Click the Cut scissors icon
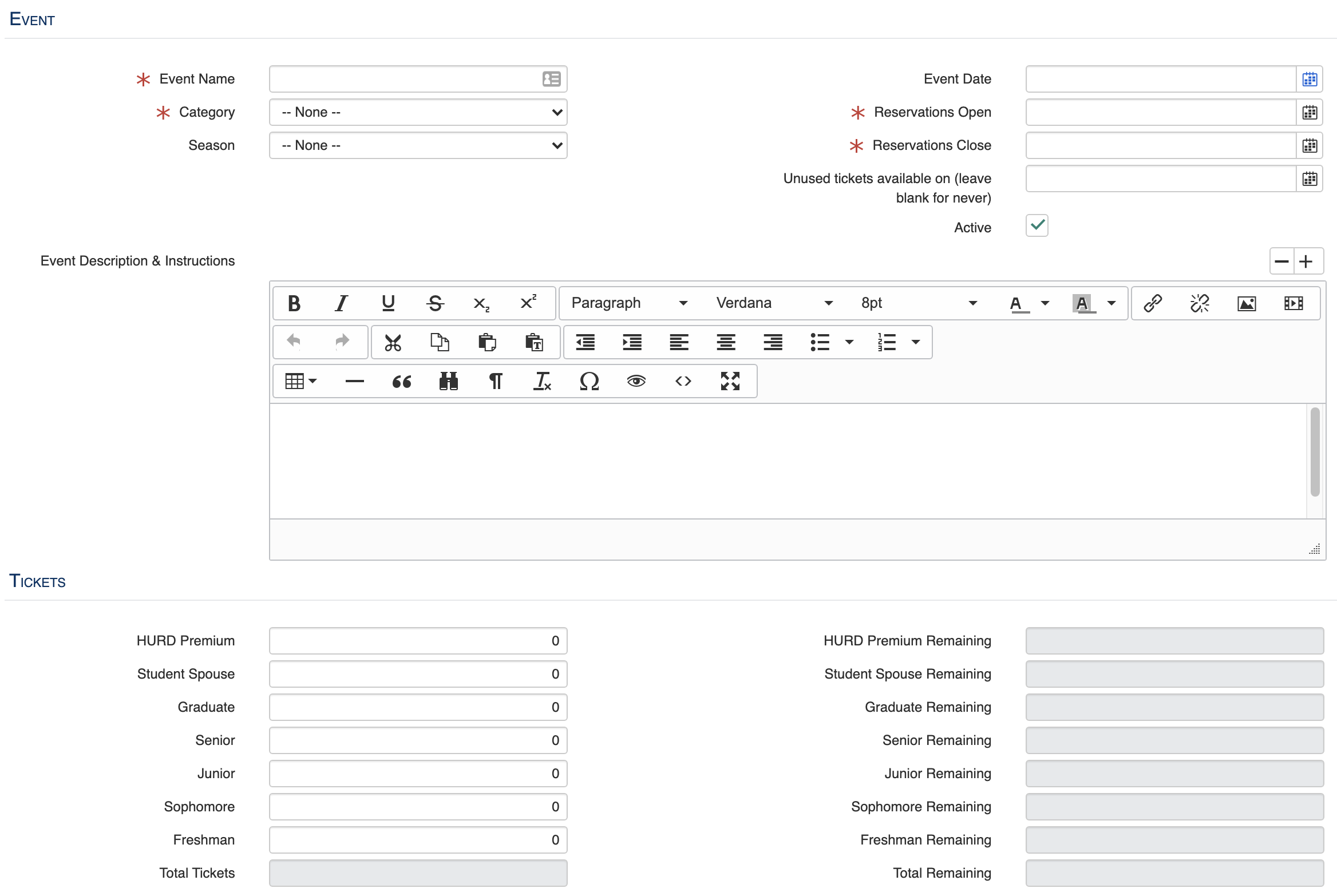This screenshot has height=896, width=1337. pos(393,342)
